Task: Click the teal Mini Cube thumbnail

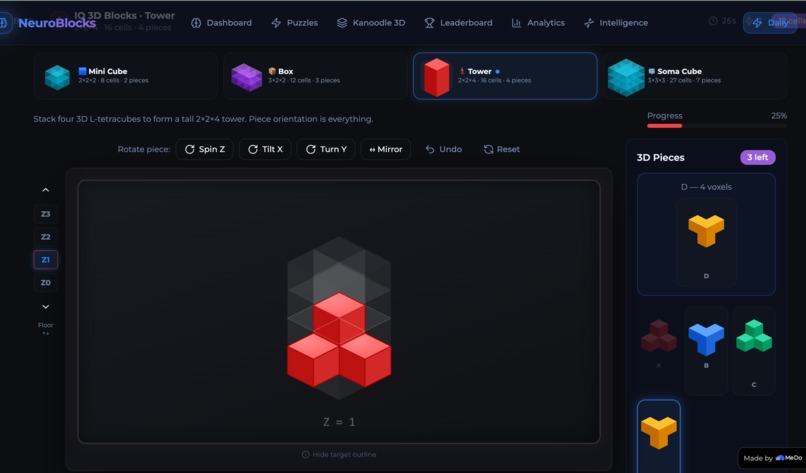Action: (57, 77)
